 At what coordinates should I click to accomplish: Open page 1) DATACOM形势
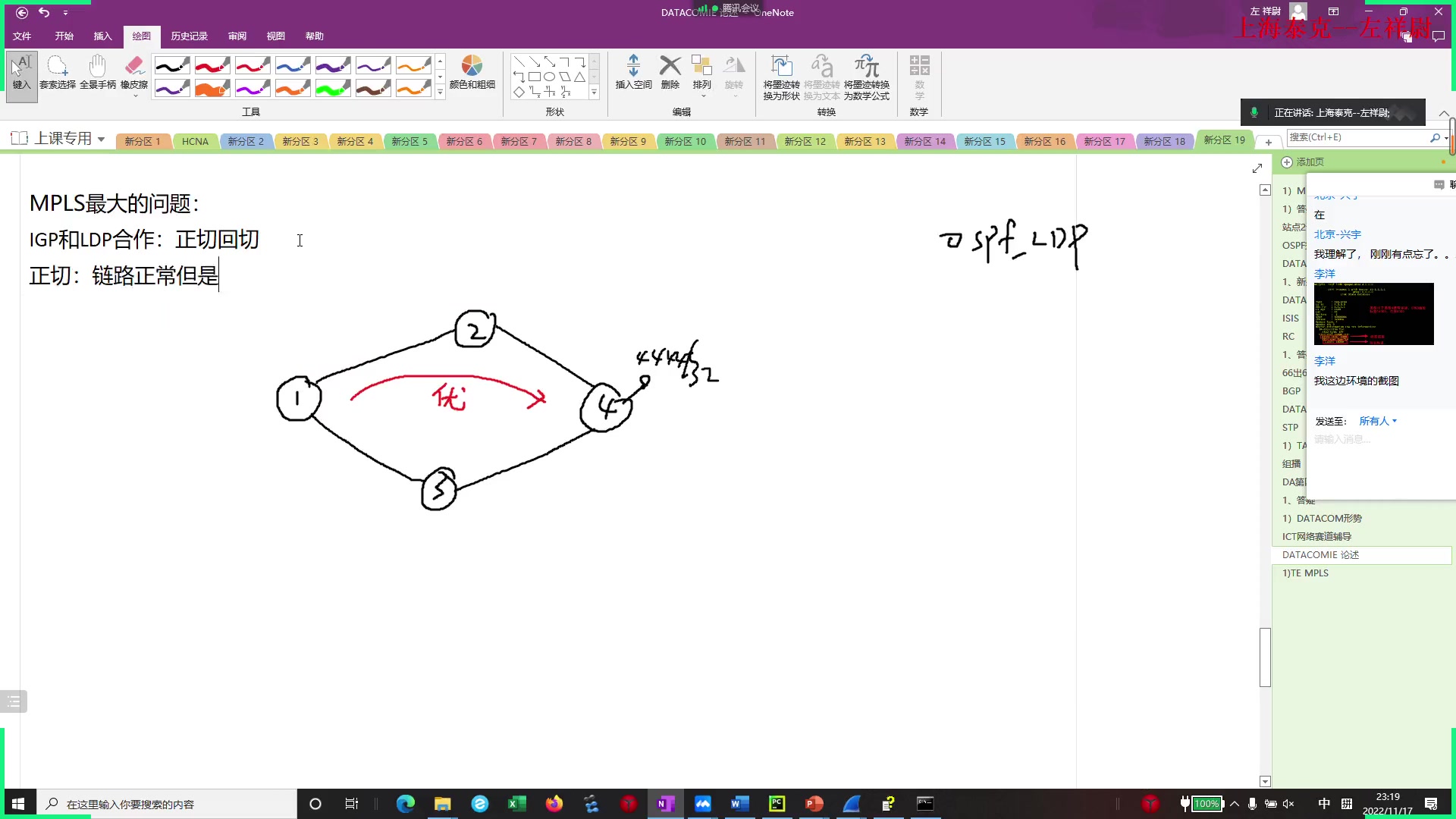[x=1322, y=518]
